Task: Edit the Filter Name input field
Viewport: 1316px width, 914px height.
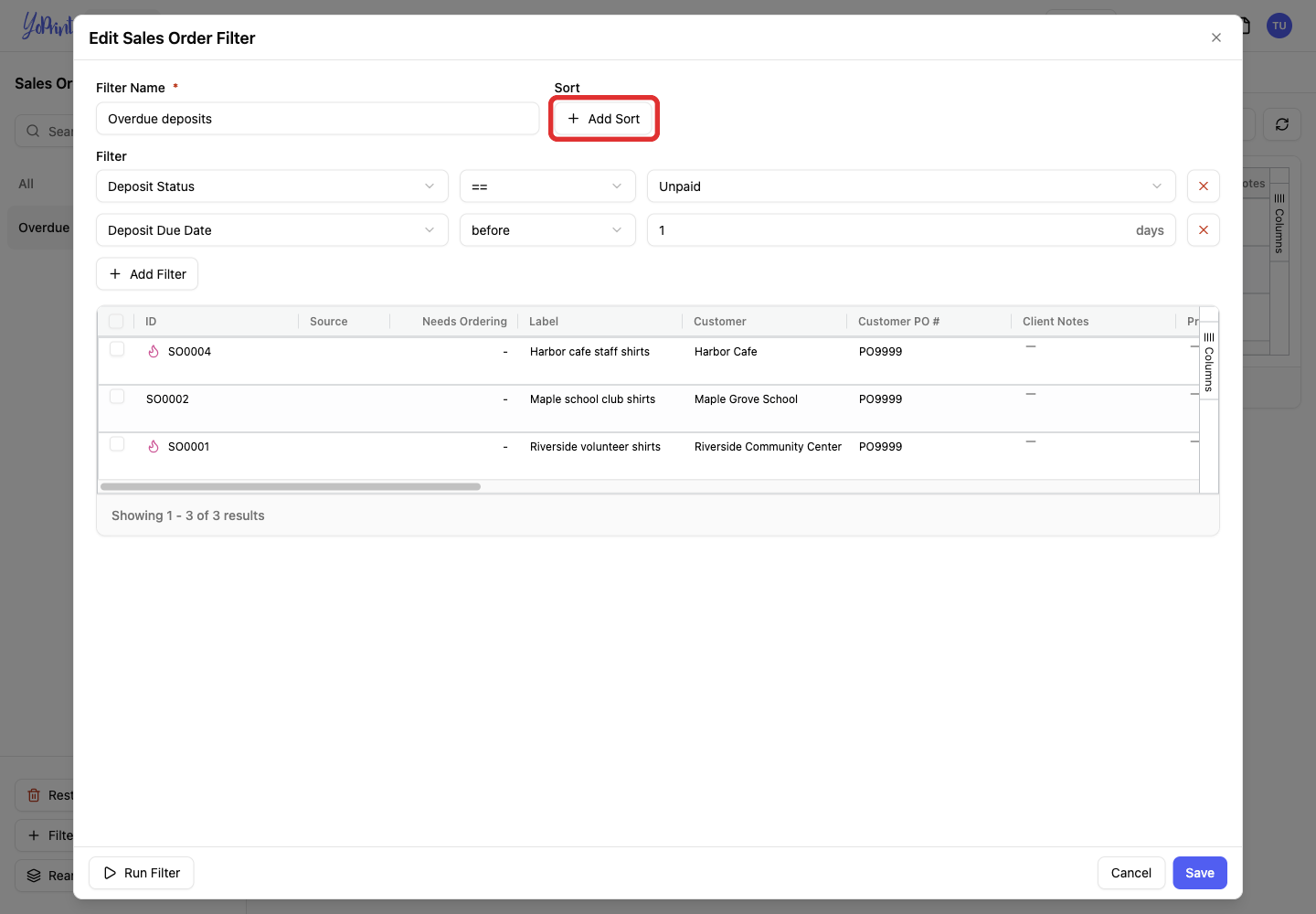Action: (318, 119)
